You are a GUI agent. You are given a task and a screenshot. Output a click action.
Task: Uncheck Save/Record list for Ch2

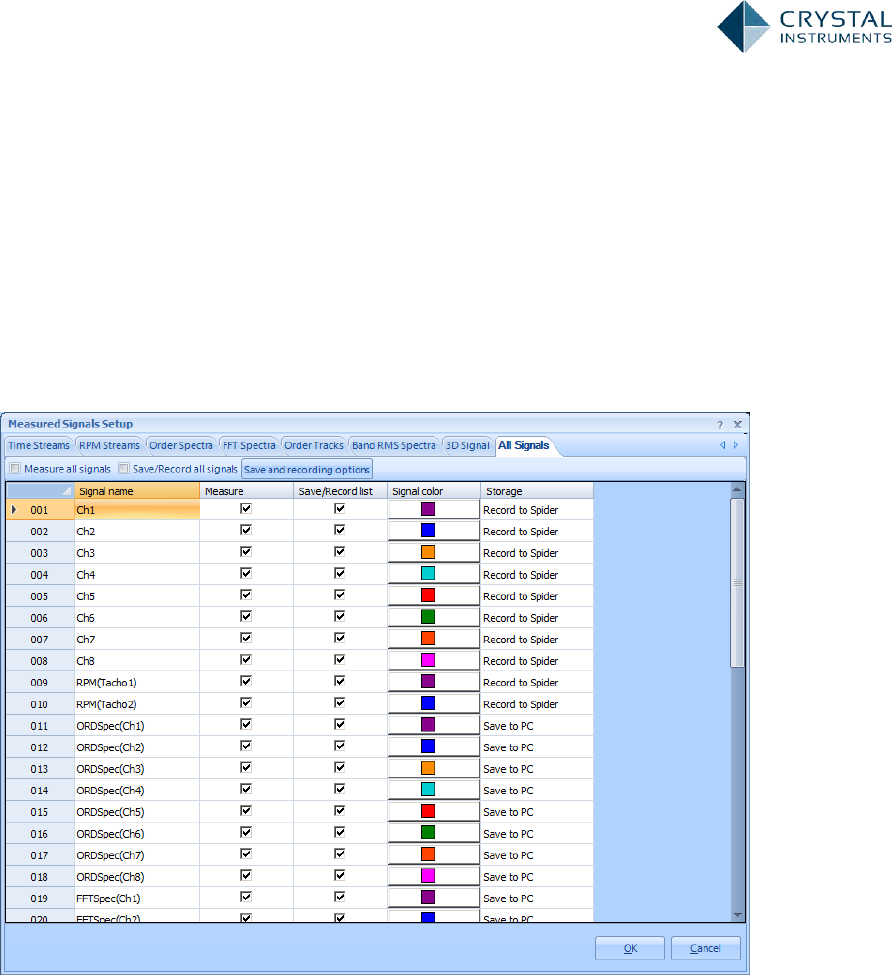tap(339, 530)
